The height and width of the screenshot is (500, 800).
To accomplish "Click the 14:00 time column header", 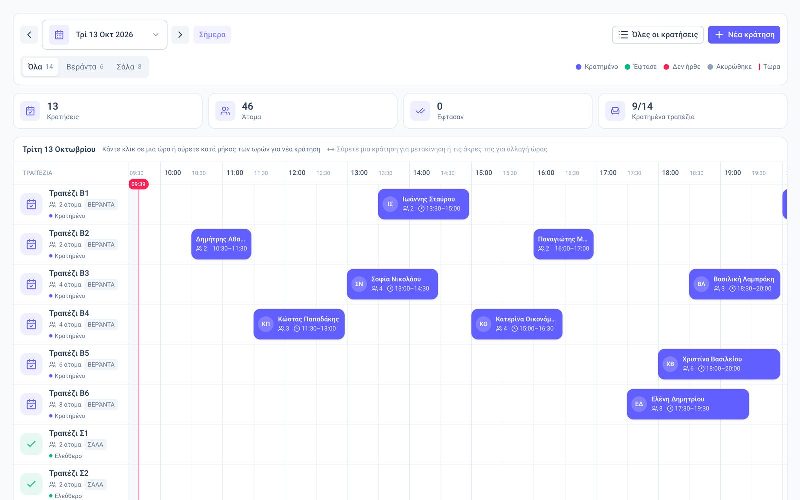I will click(x=421, y=173).
